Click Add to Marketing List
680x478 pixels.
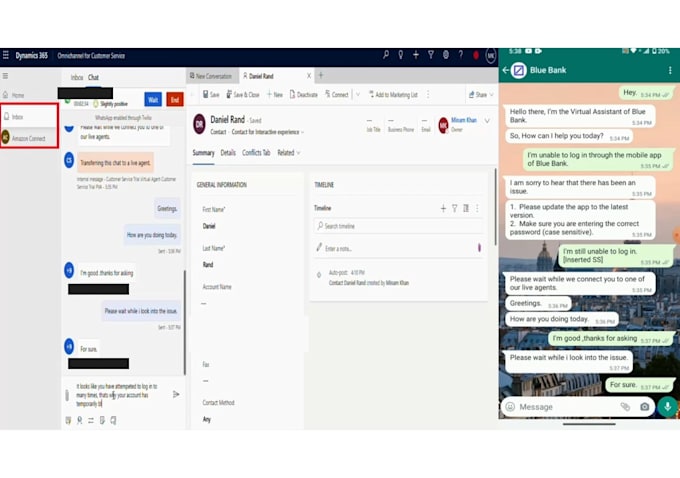click(x=393, y=95)
